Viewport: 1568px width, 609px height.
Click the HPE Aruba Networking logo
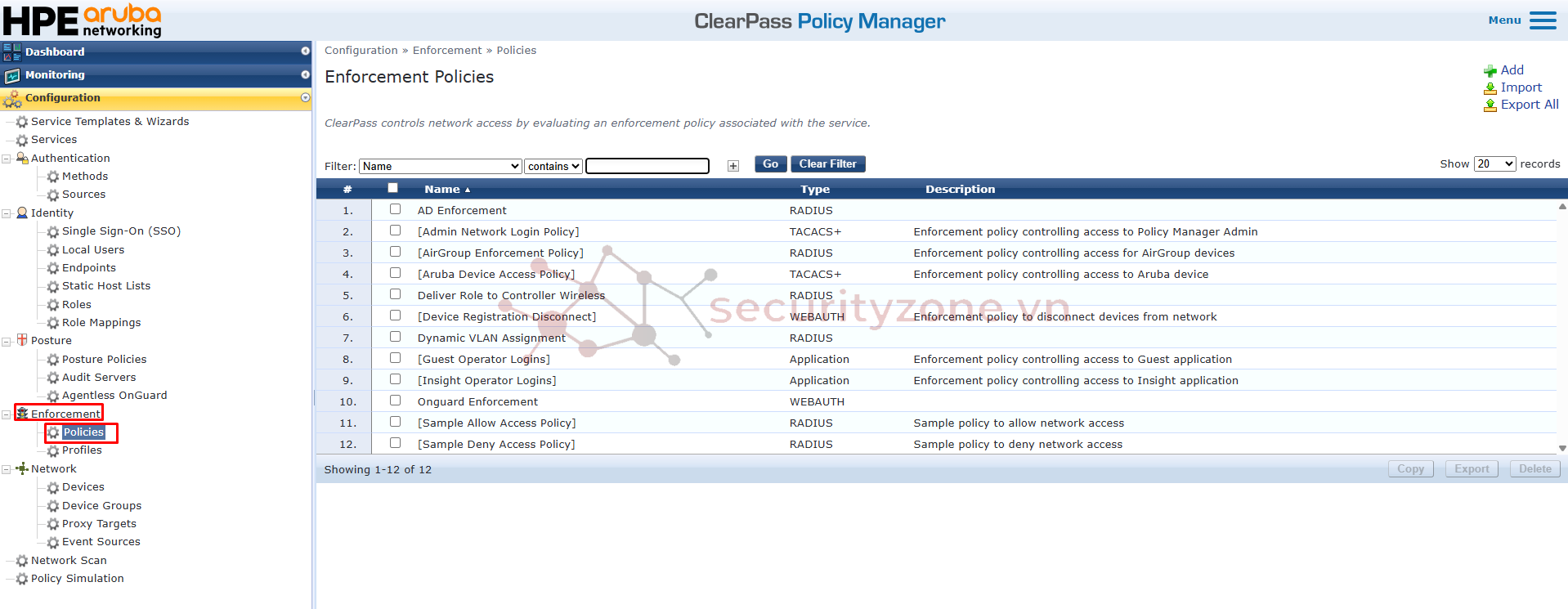click(x=82, y=20)
